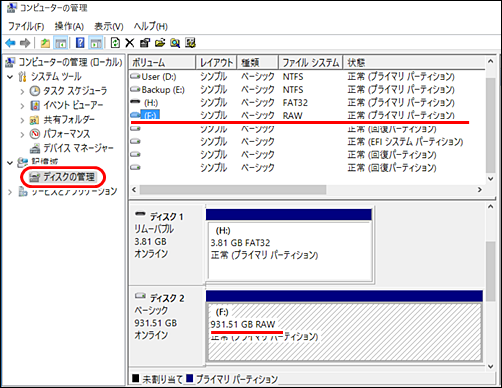Click volume list scroll right arrow

480,190
